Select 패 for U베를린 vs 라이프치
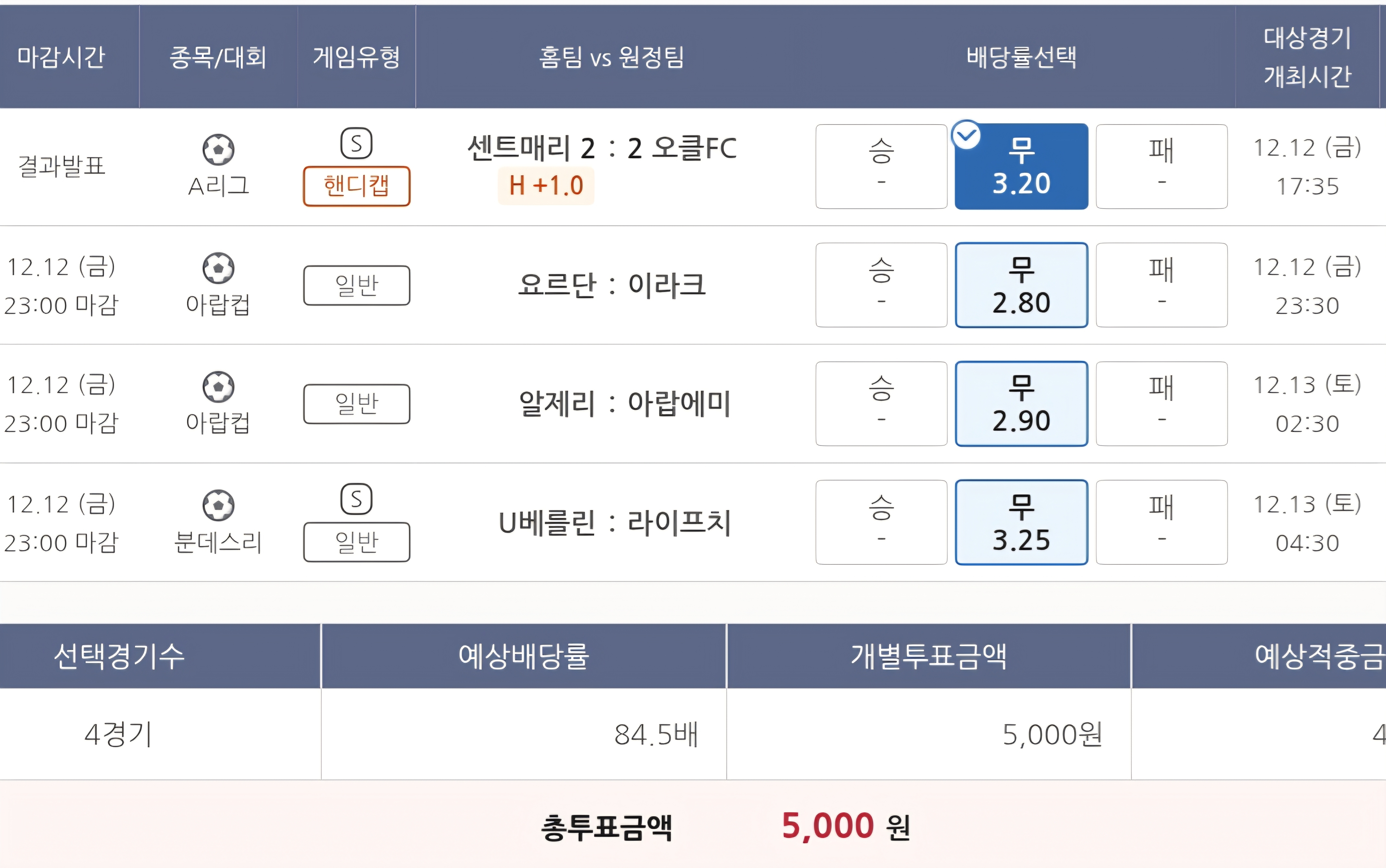Image resolution: width=1386 pixels, height=868 pixels. click(x=1161, y=523)
